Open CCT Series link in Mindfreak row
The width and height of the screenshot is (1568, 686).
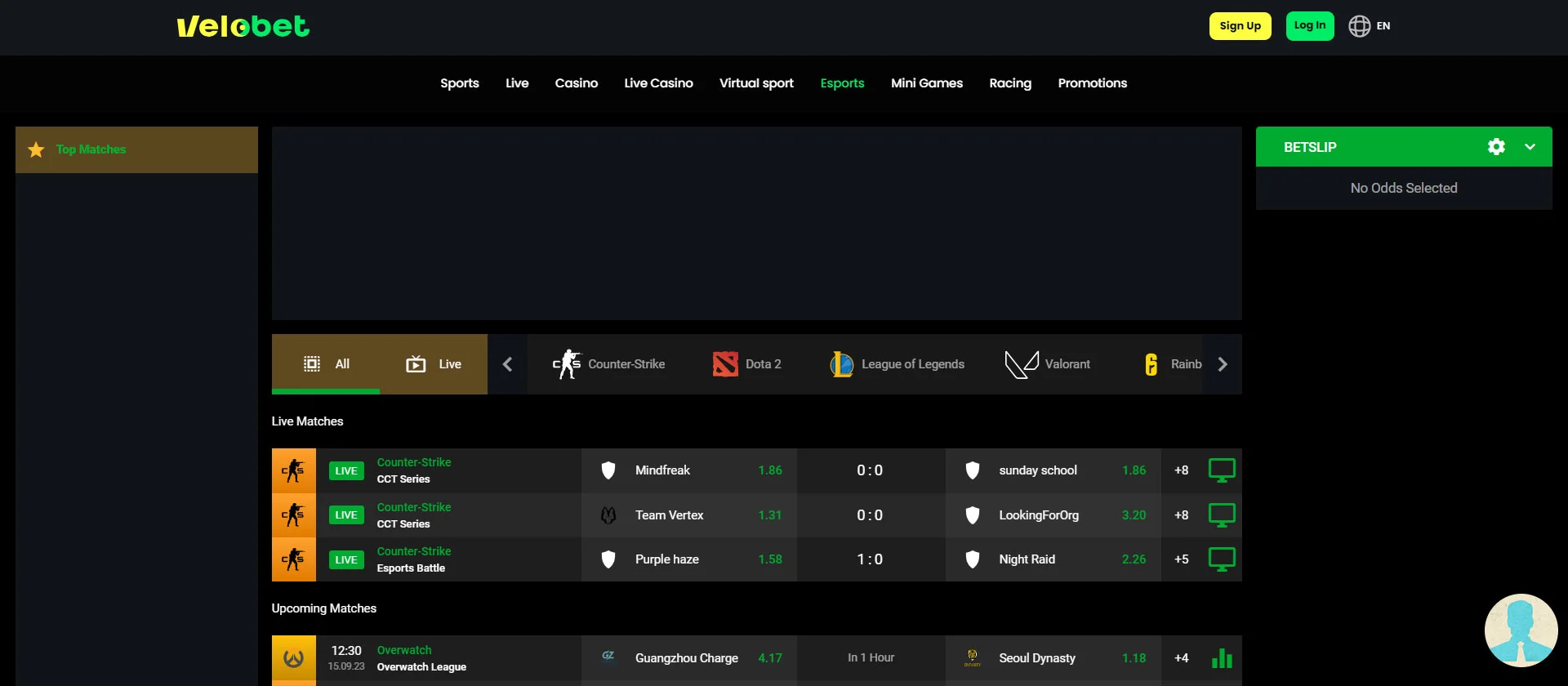tap(403, 479)
